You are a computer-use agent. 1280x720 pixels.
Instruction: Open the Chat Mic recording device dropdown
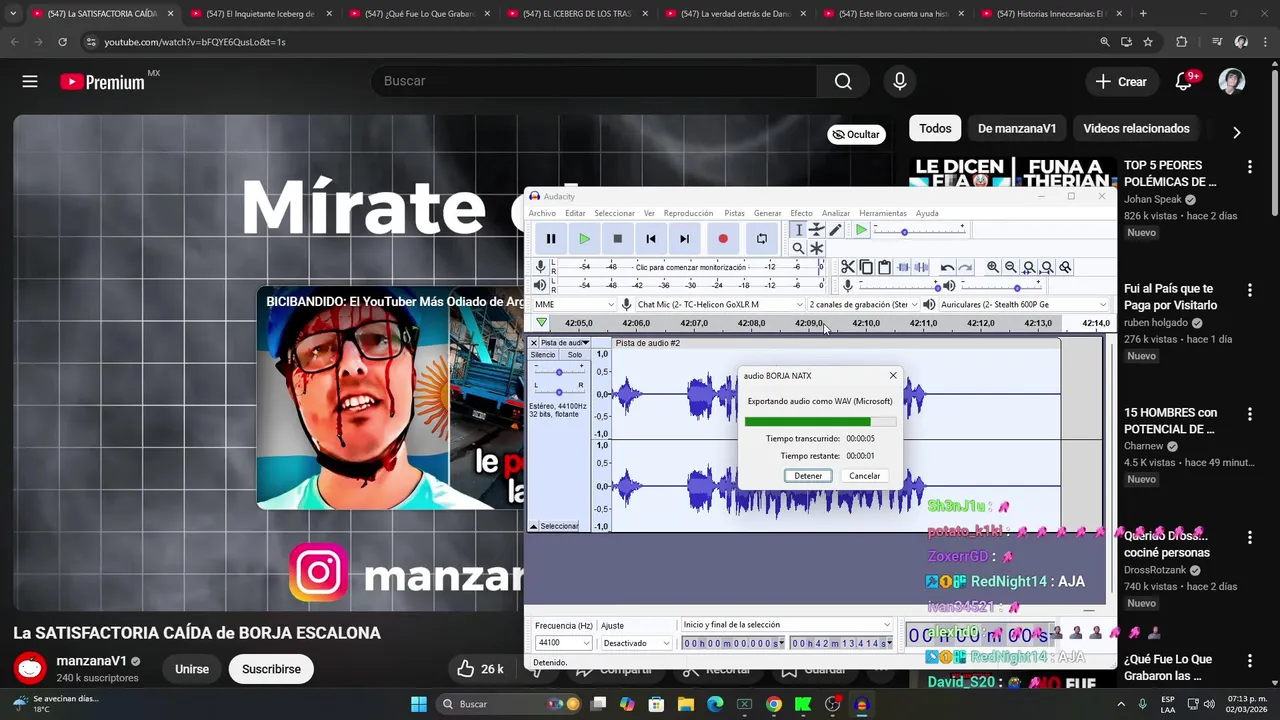(720, 304)
